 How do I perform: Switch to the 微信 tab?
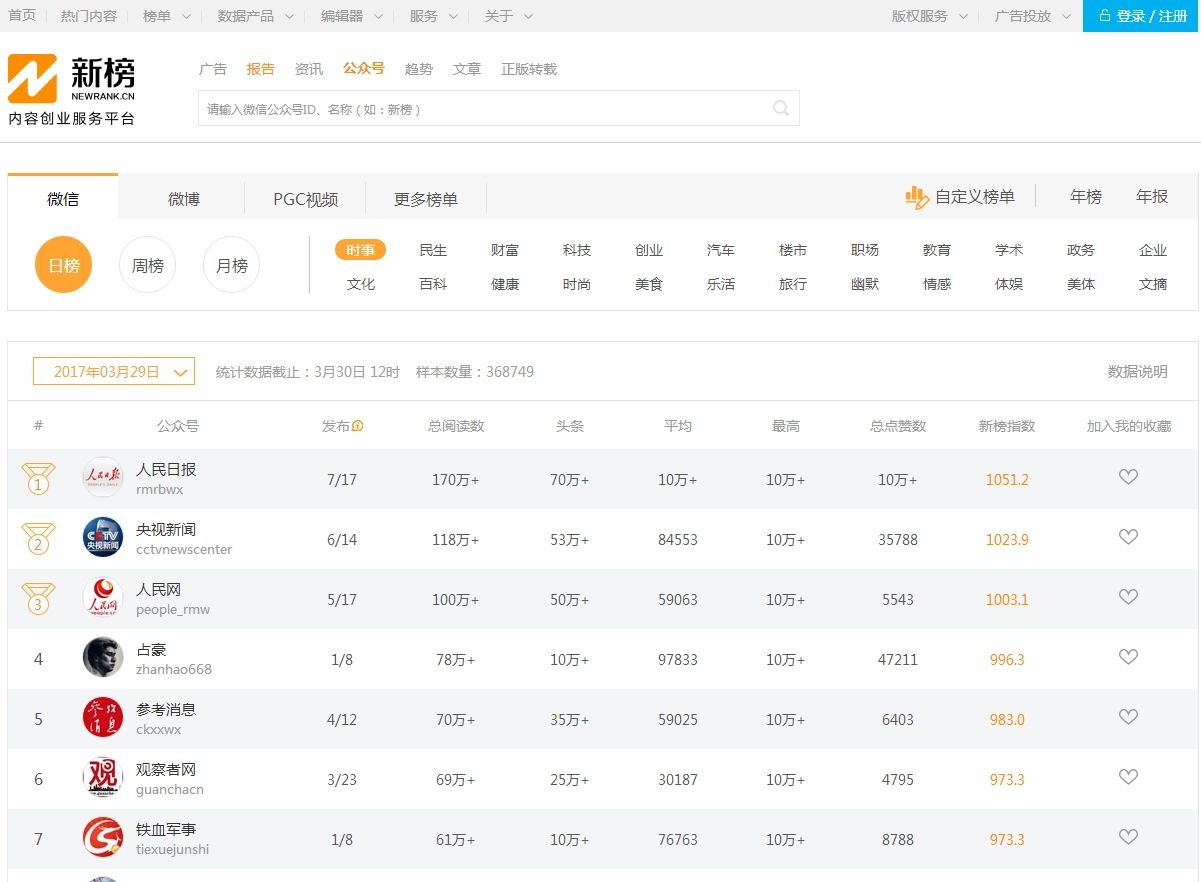[63, 198]
